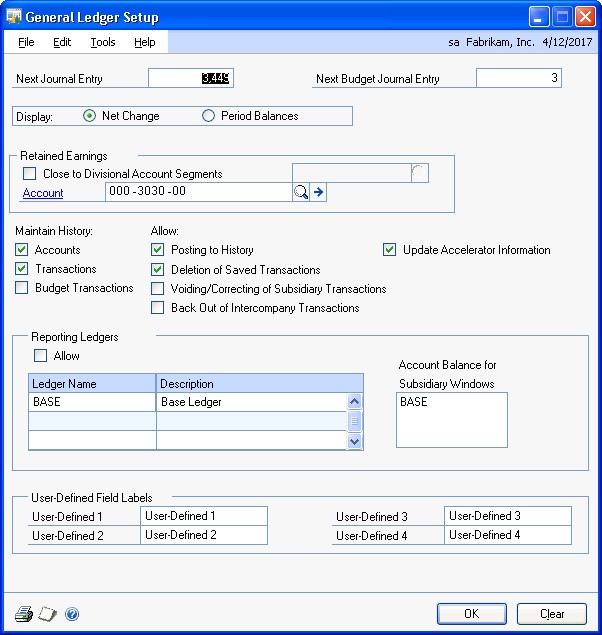The height and width of the screenshot is (635, 602).
Task: Click the User-Defined 2 label field
Action: (204, 535)
